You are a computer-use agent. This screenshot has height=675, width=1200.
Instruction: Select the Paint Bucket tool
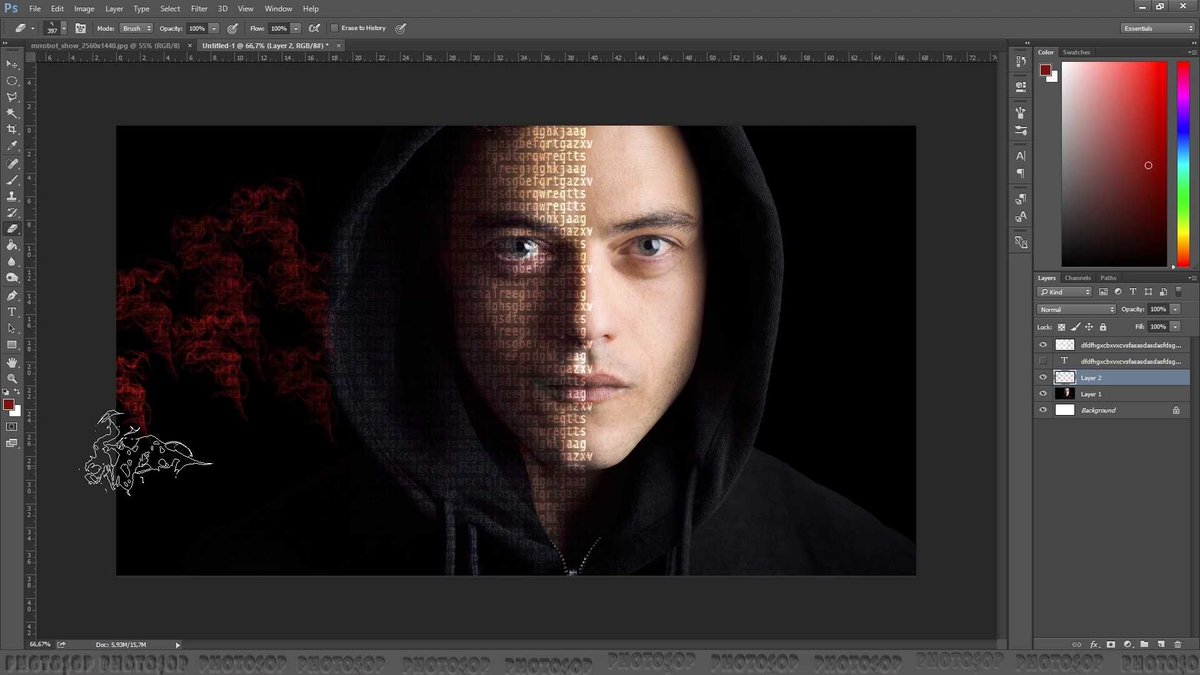click(12, 245)
